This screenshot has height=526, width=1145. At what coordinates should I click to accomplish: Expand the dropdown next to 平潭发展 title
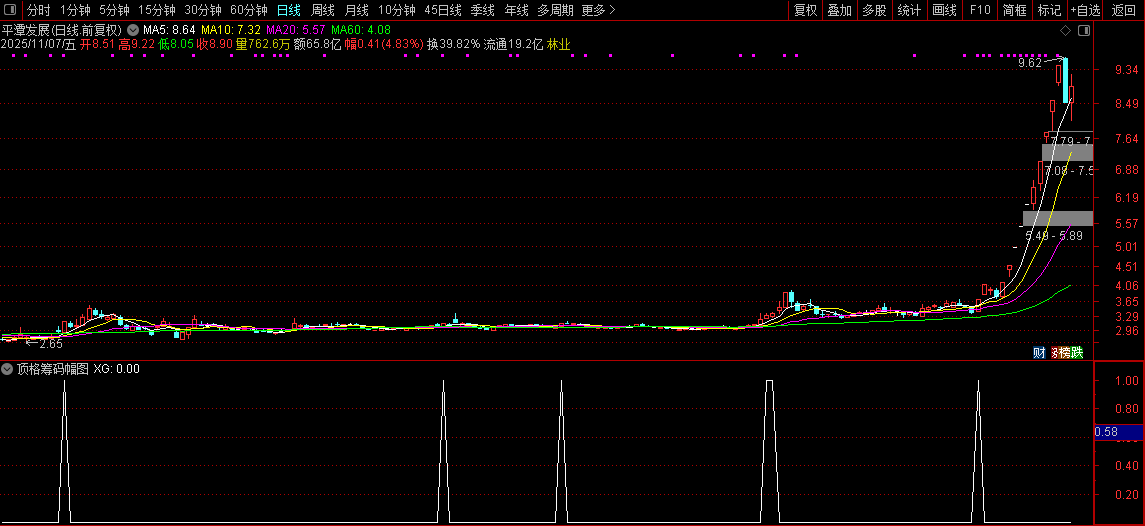[x=132, y=31]
